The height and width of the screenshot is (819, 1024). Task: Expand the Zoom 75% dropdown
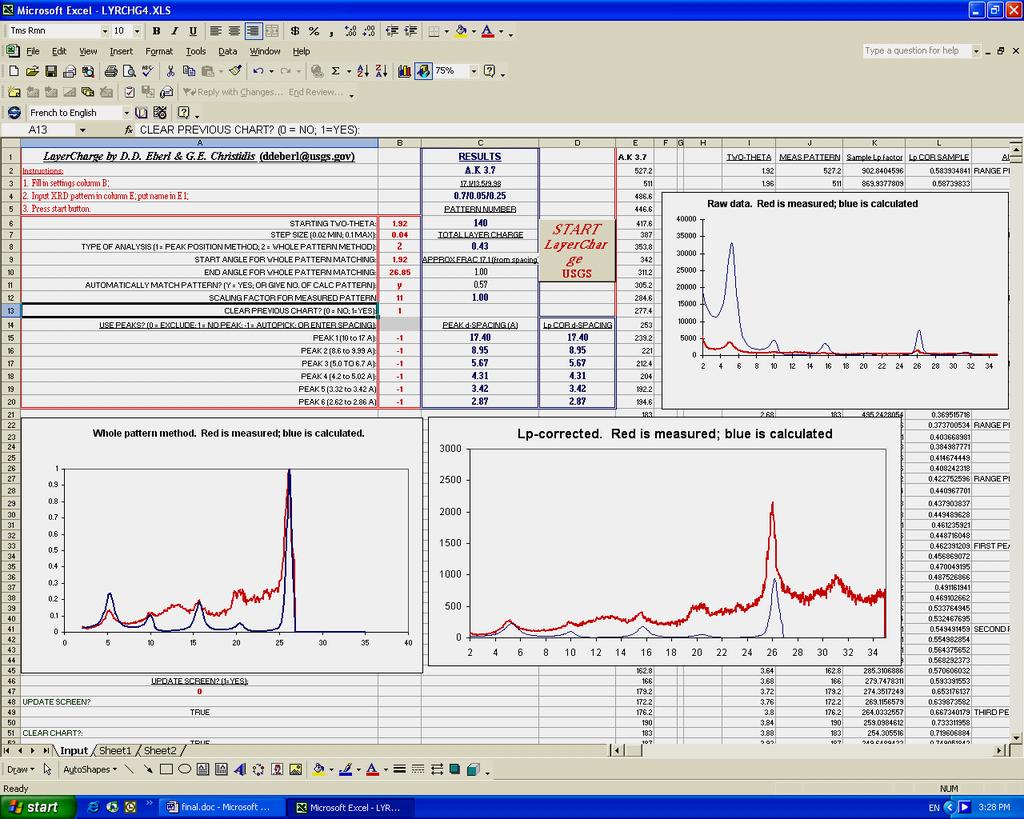473,71
